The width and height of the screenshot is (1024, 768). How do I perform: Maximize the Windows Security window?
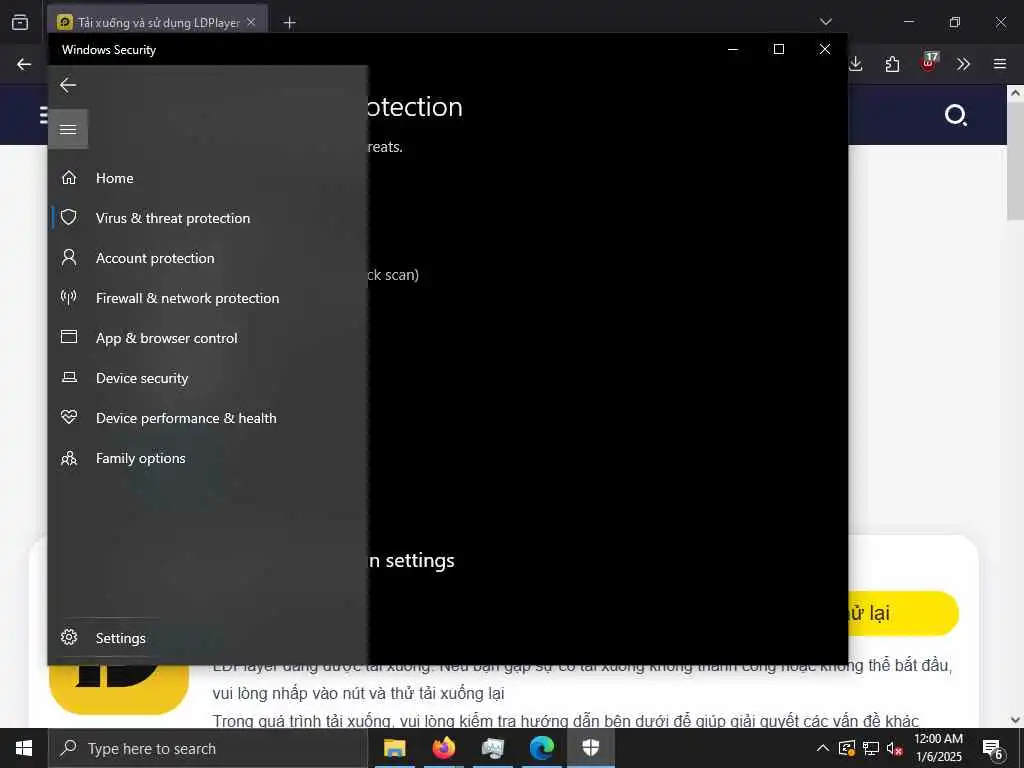(x=778, y=50)
